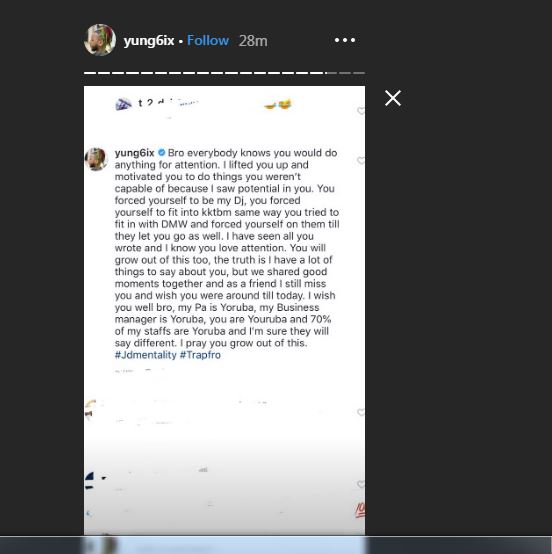Click yung6ix avatar beside the long comment
The width and height of the screenshot is (552, 554).
(x=96, y=159)
